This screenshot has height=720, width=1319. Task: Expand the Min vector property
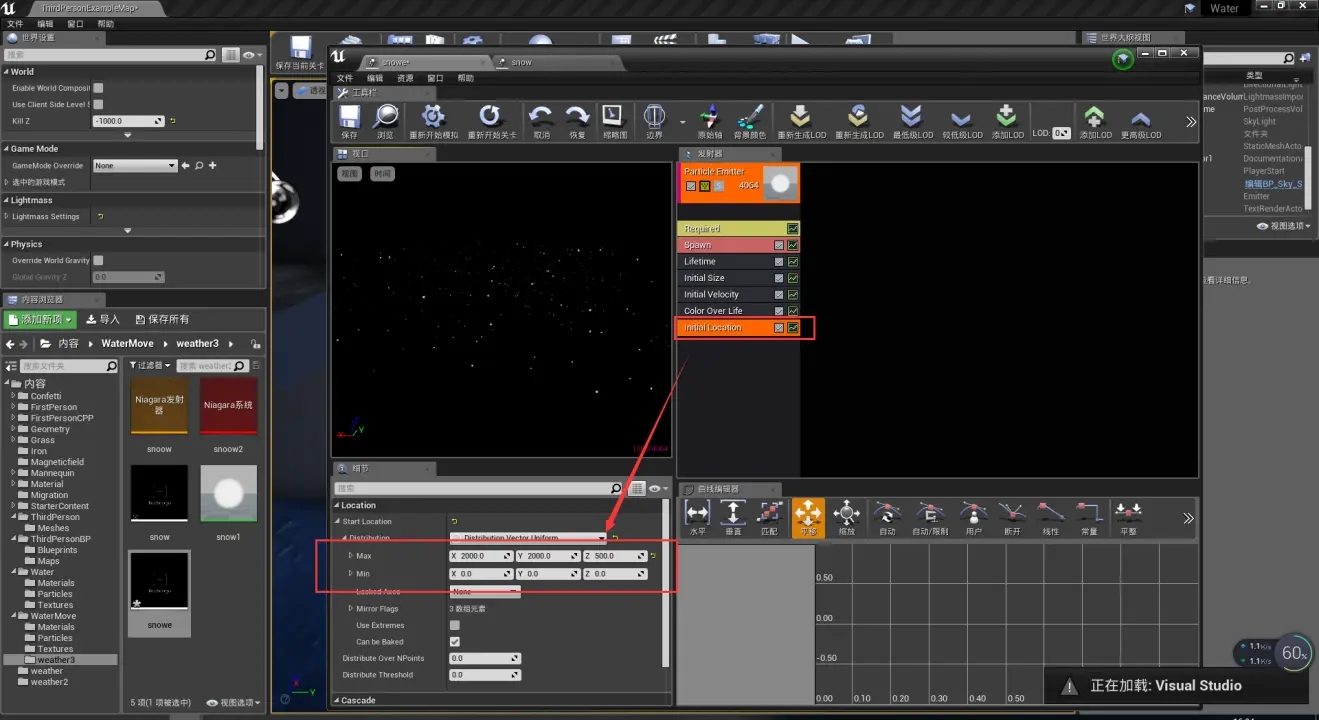(x=350, y=574)
